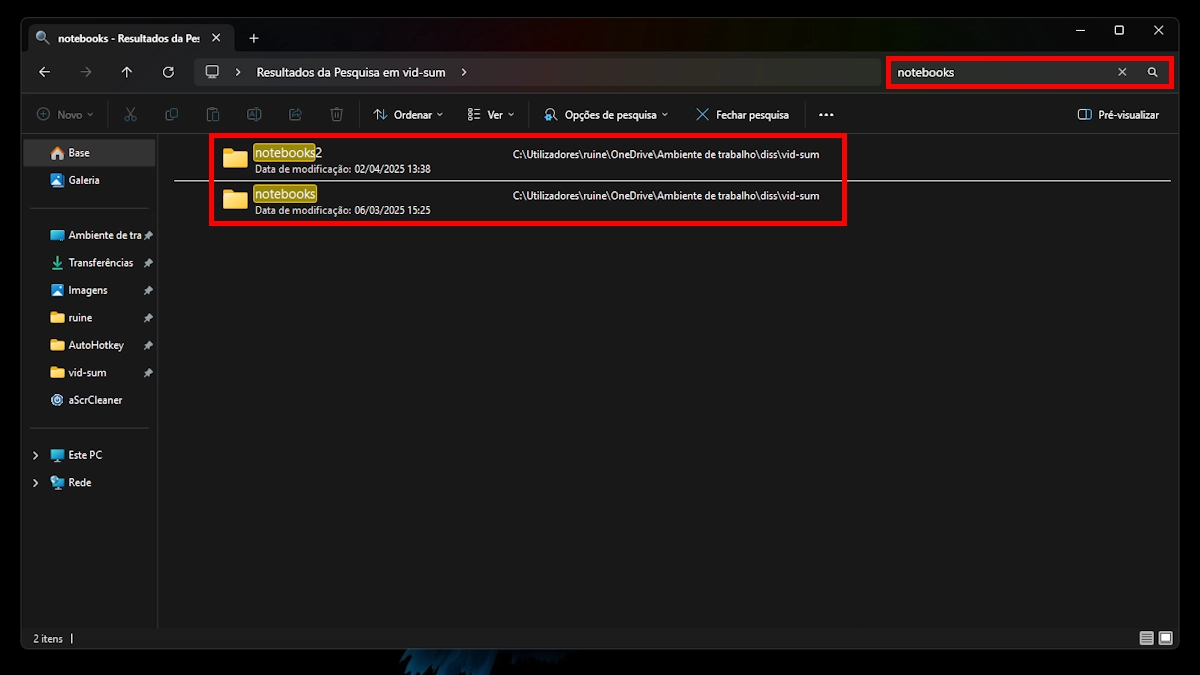Open the three-dot more options menu
The height and width of the screenshot is (675, 1200).
point(826,115)
